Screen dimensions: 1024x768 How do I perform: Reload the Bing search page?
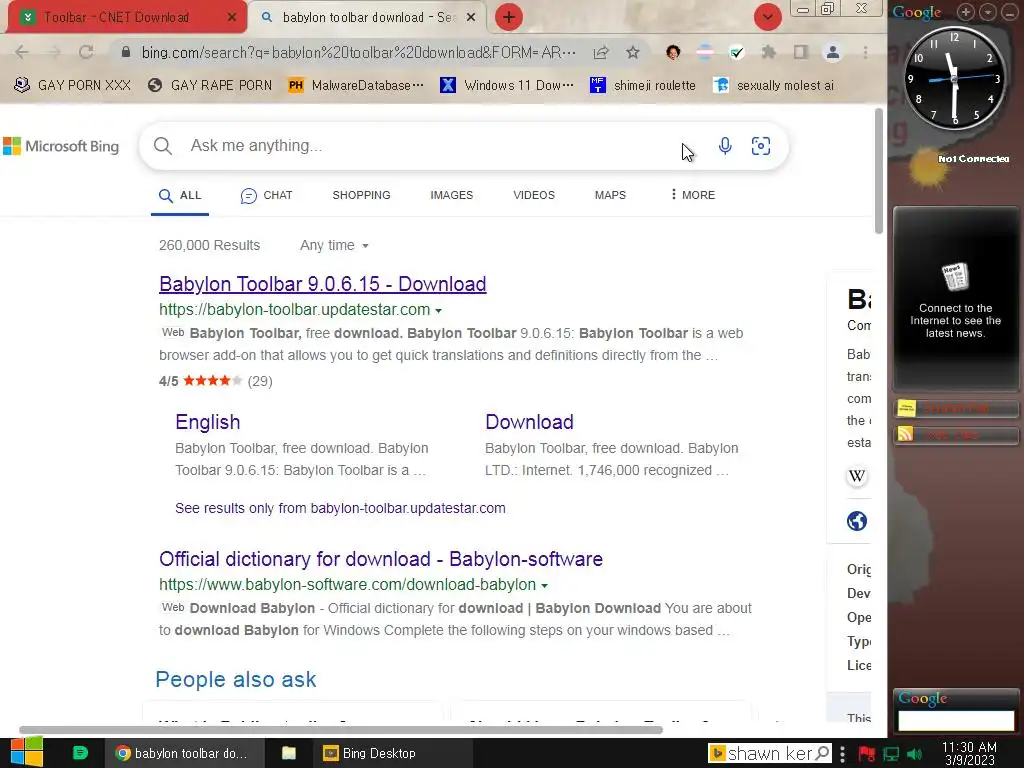(x=86, y=52)
